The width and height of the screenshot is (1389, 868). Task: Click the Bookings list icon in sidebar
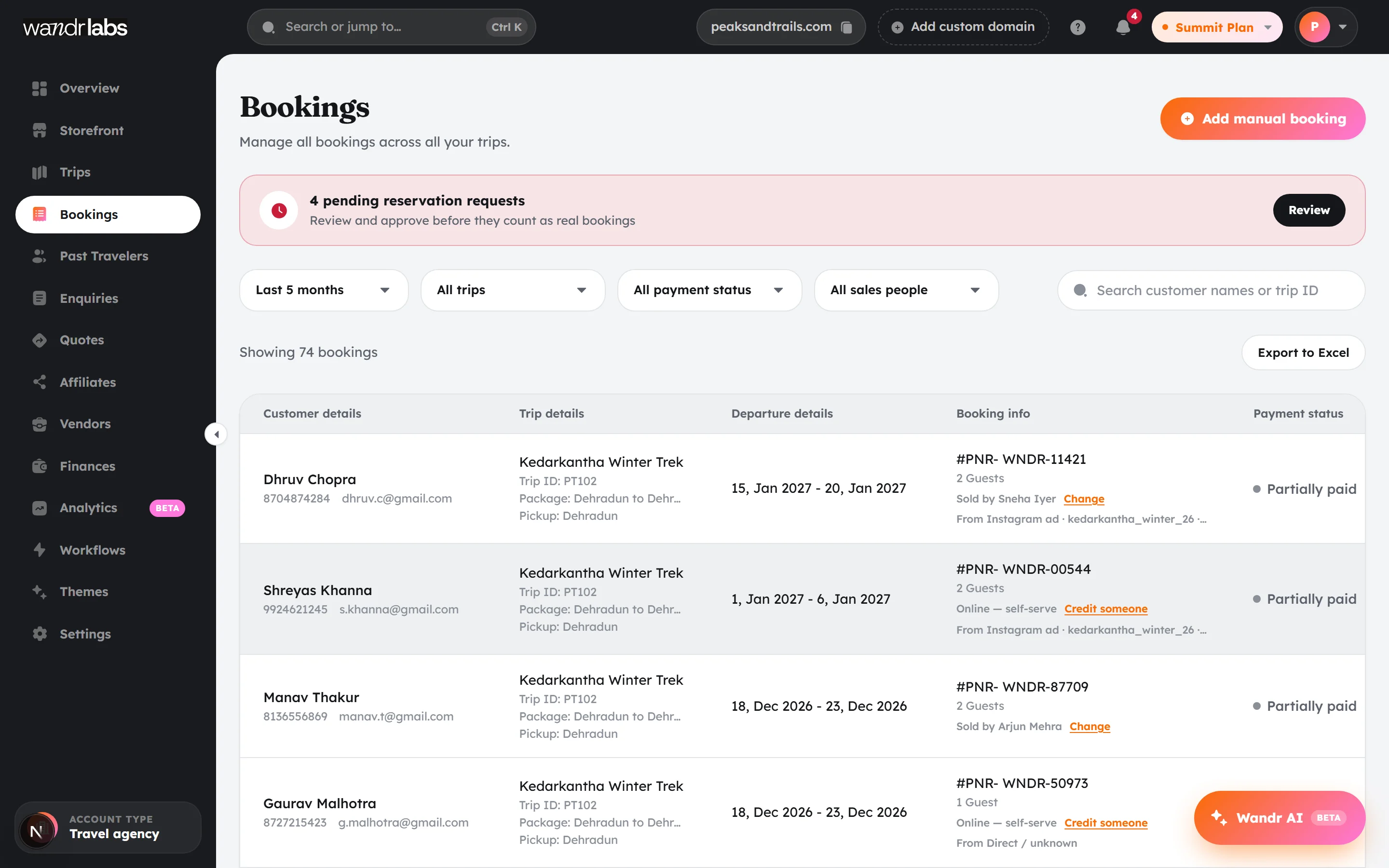click(39, 214)
